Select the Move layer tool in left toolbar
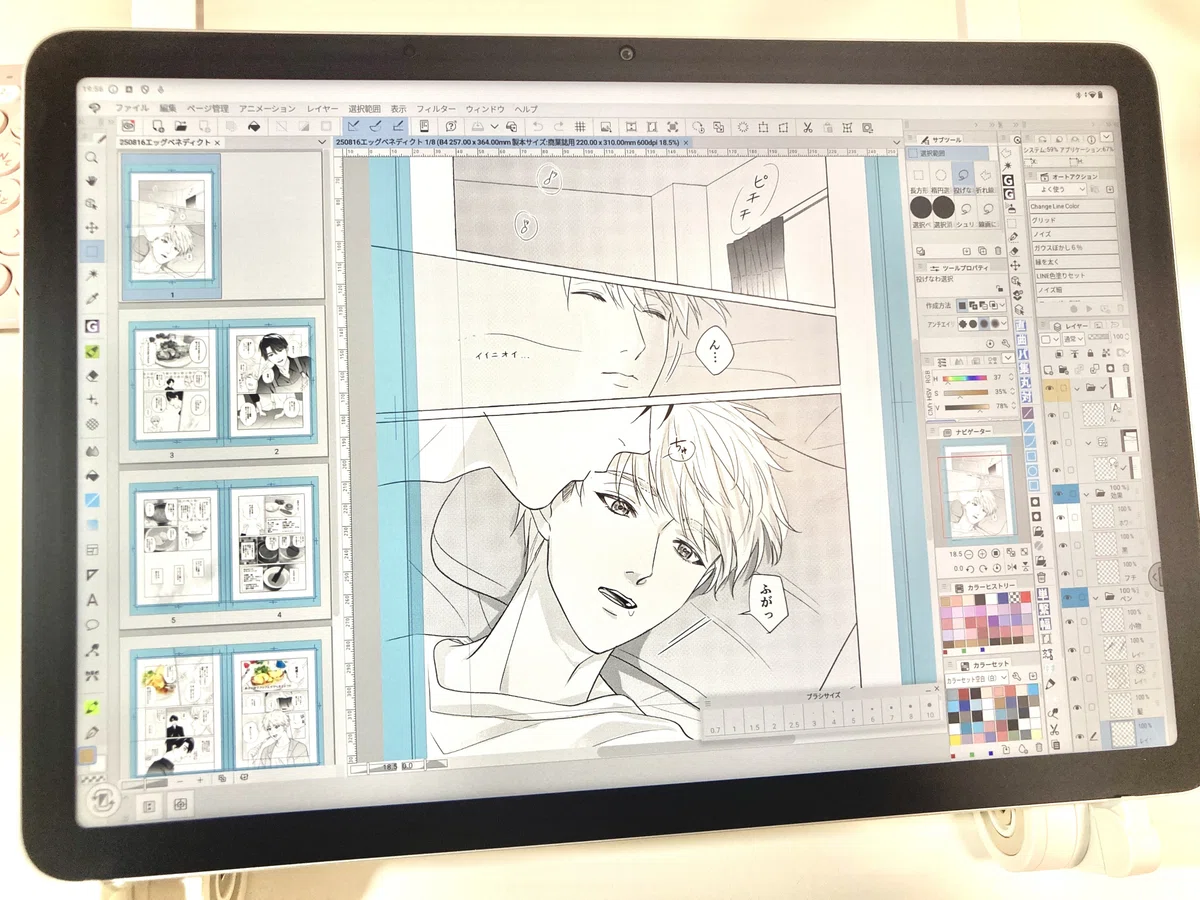The height and width of the screenshot is (900, 1200). tap(91, 228)
